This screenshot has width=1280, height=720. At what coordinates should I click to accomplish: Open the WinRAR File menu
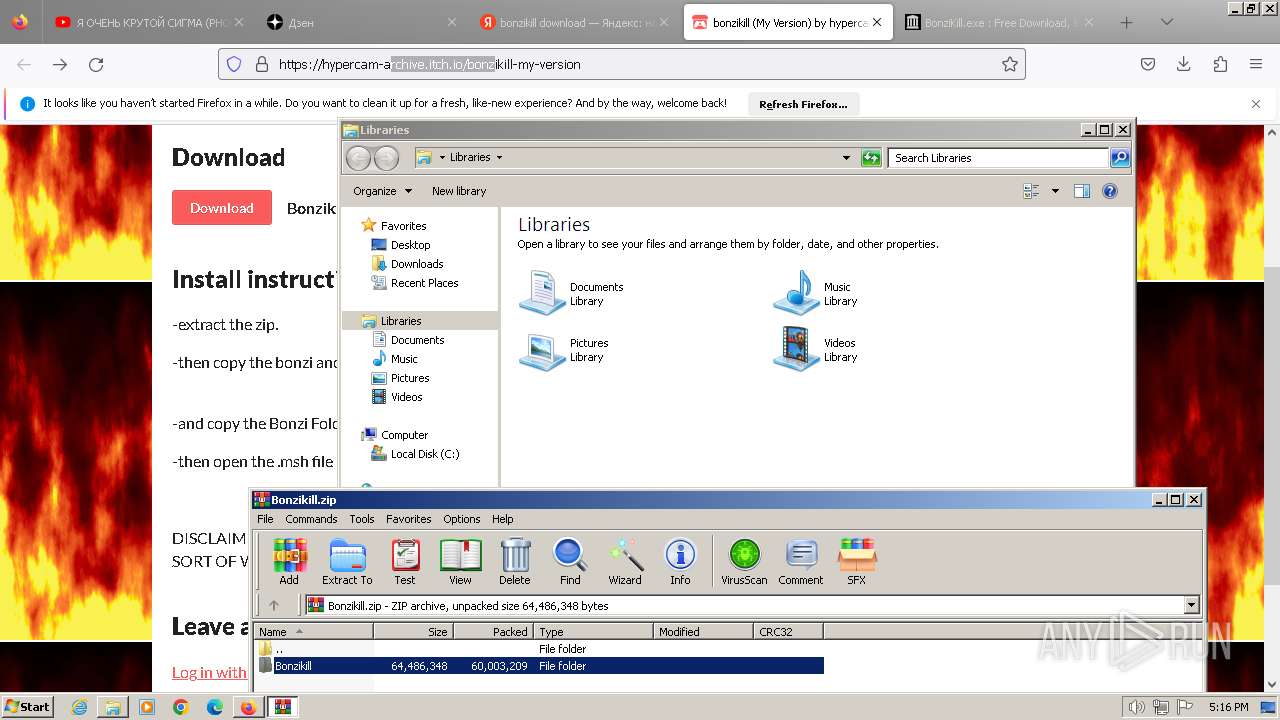265,519
